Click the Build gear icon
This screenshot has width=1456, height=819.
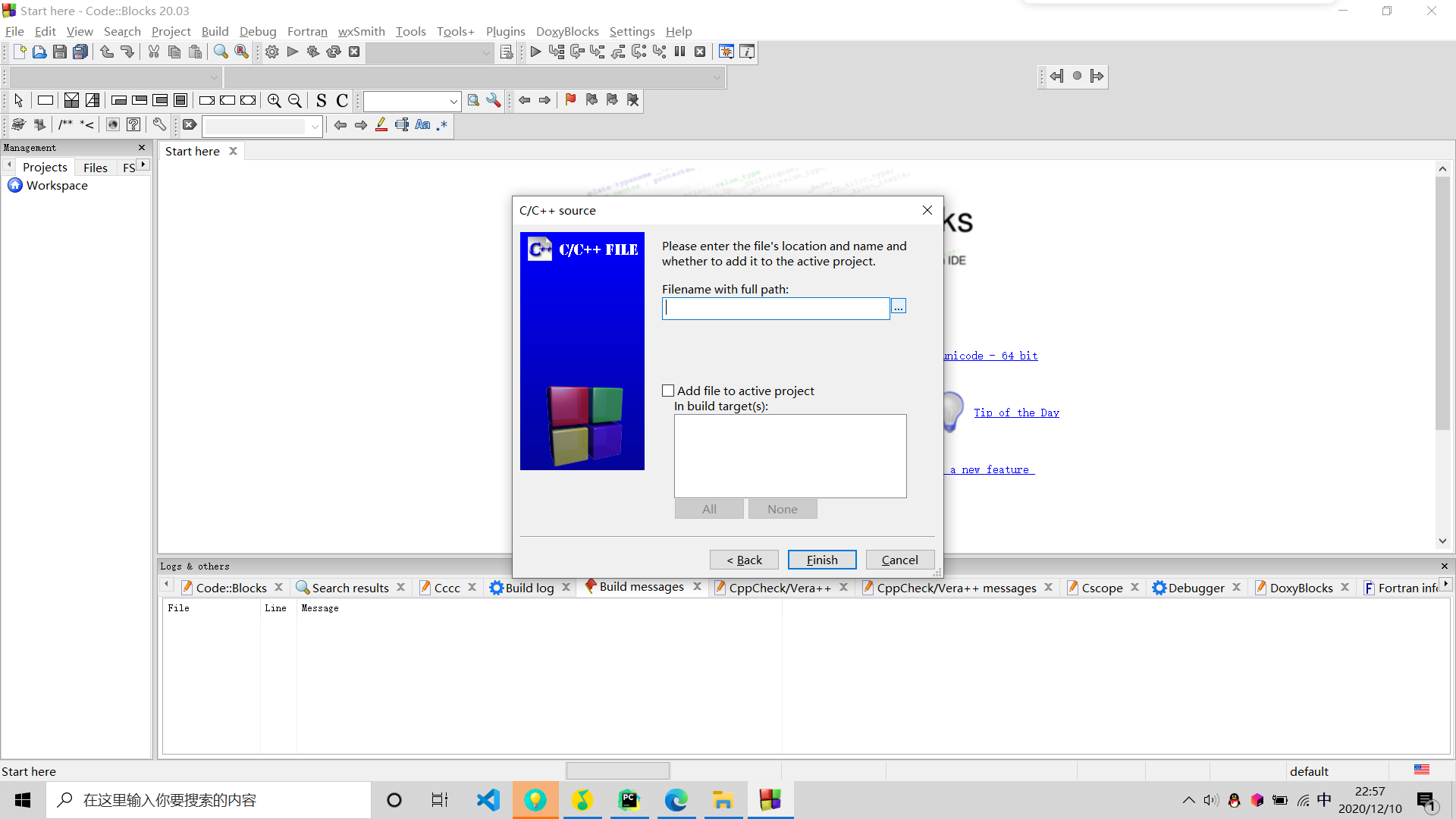[272, 52]
